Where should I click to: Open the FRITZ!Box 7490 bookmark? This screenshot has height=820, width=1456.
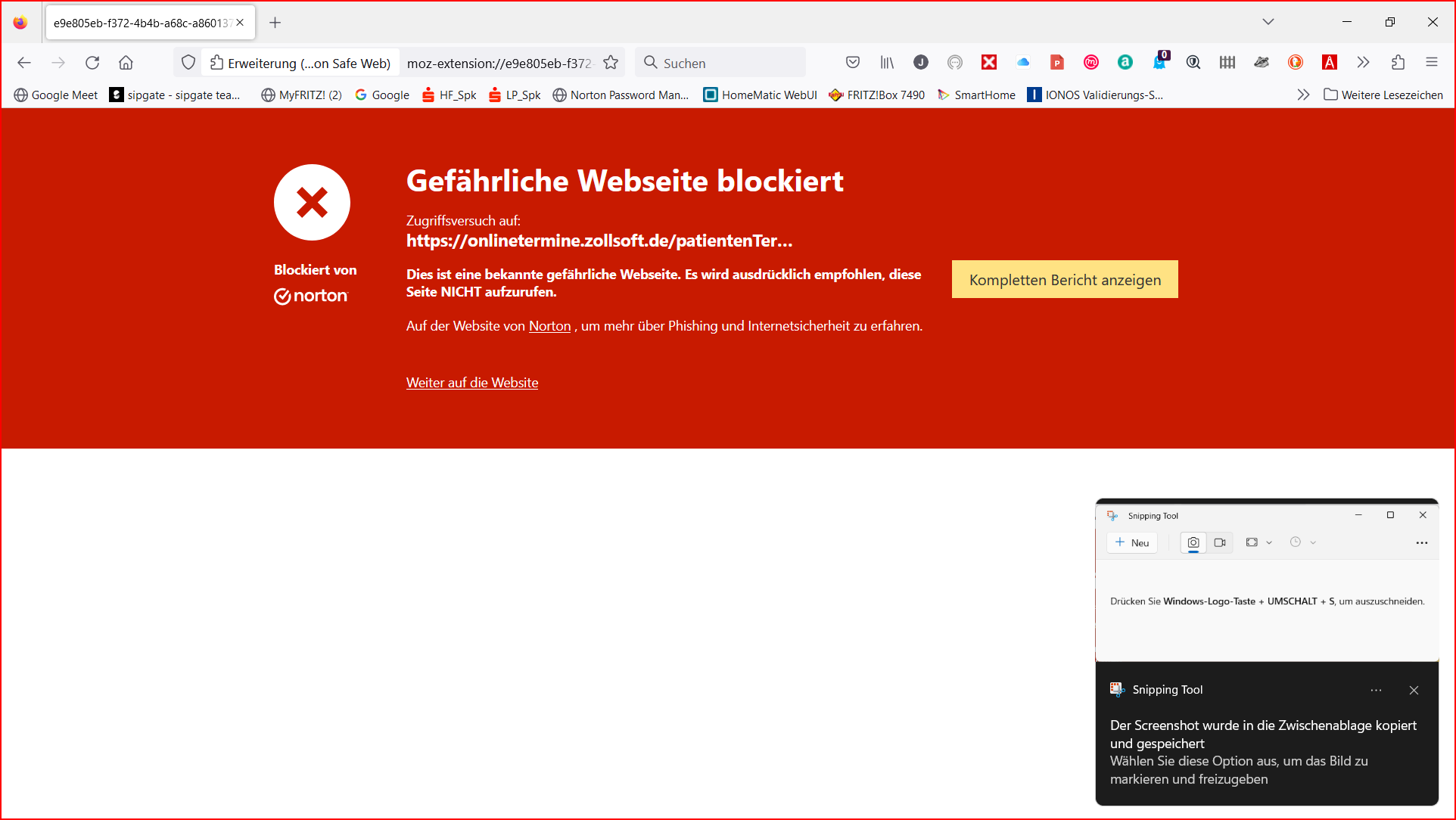point(877,95)
